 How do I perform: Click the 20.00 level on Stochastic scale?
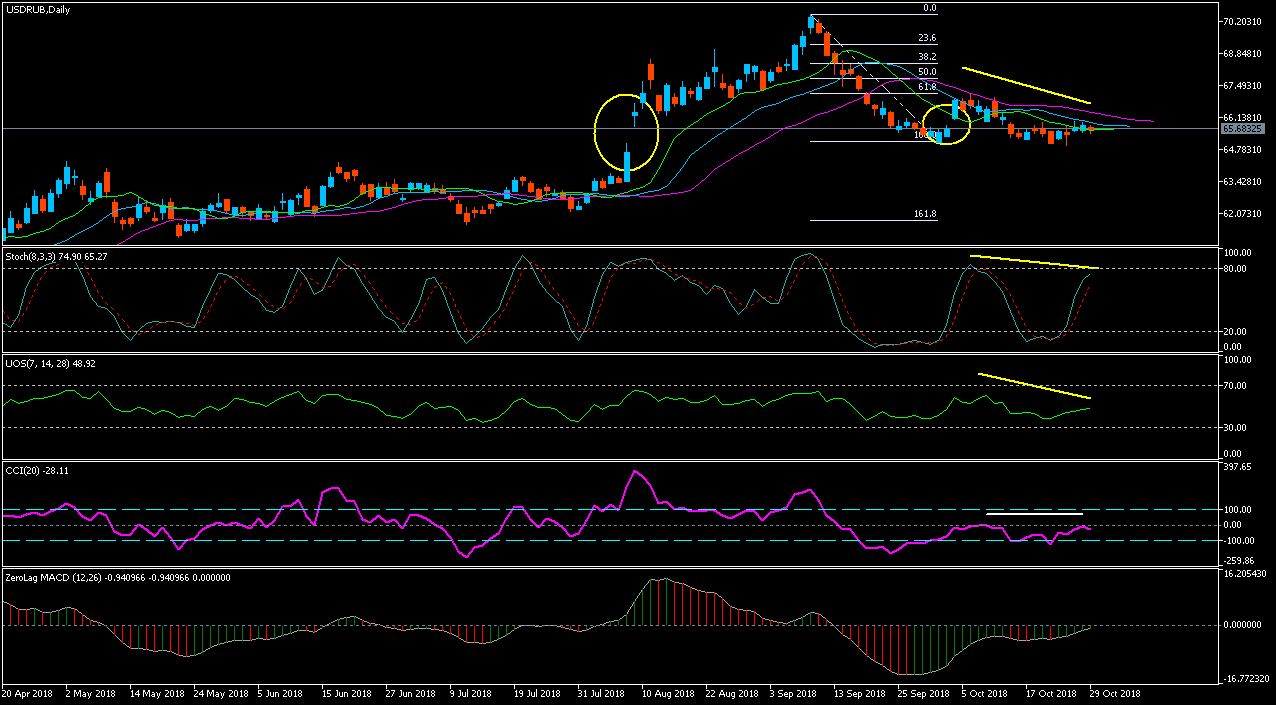[1235, 331]
